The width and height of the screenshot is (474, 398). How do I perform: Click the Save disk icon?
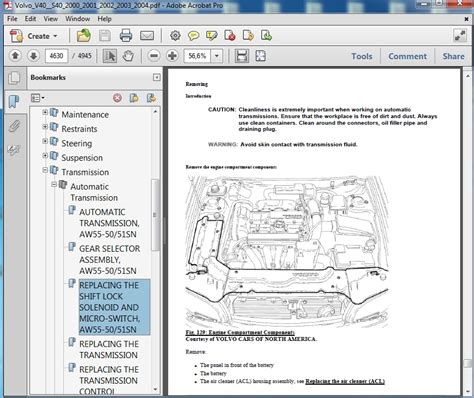pos(105,36)
